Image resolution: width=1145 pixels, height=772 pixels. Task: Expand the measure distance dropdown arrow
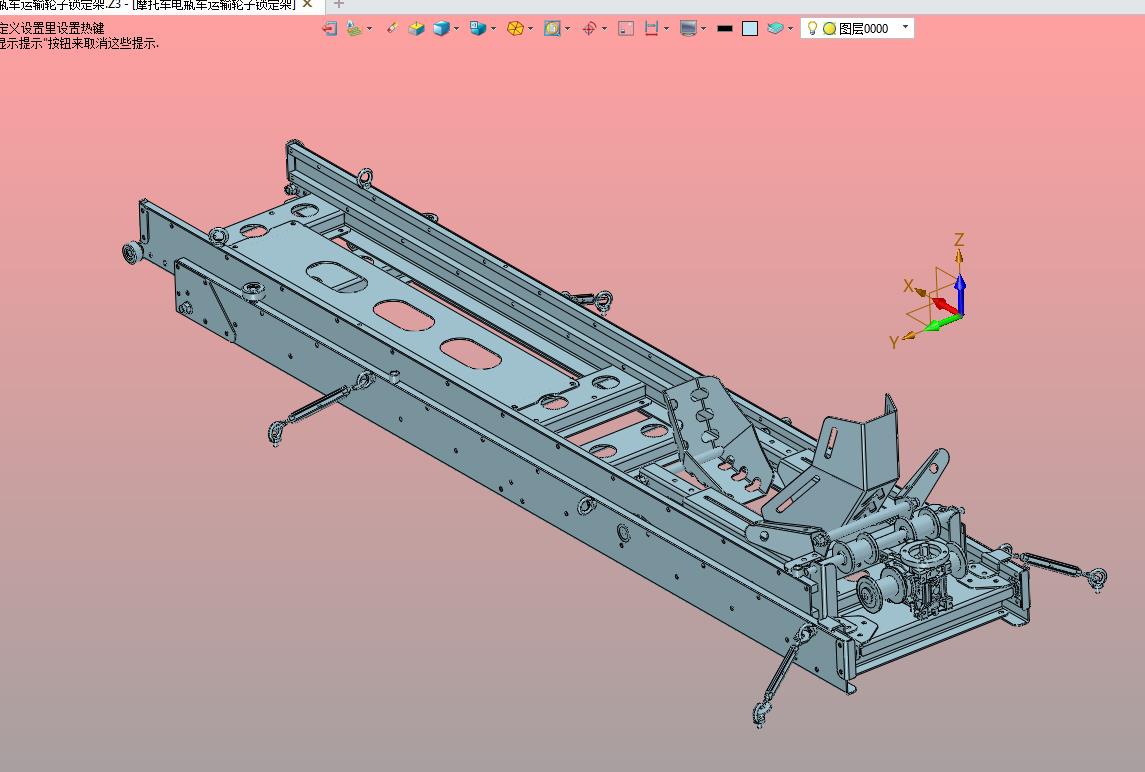pos(666,28)
